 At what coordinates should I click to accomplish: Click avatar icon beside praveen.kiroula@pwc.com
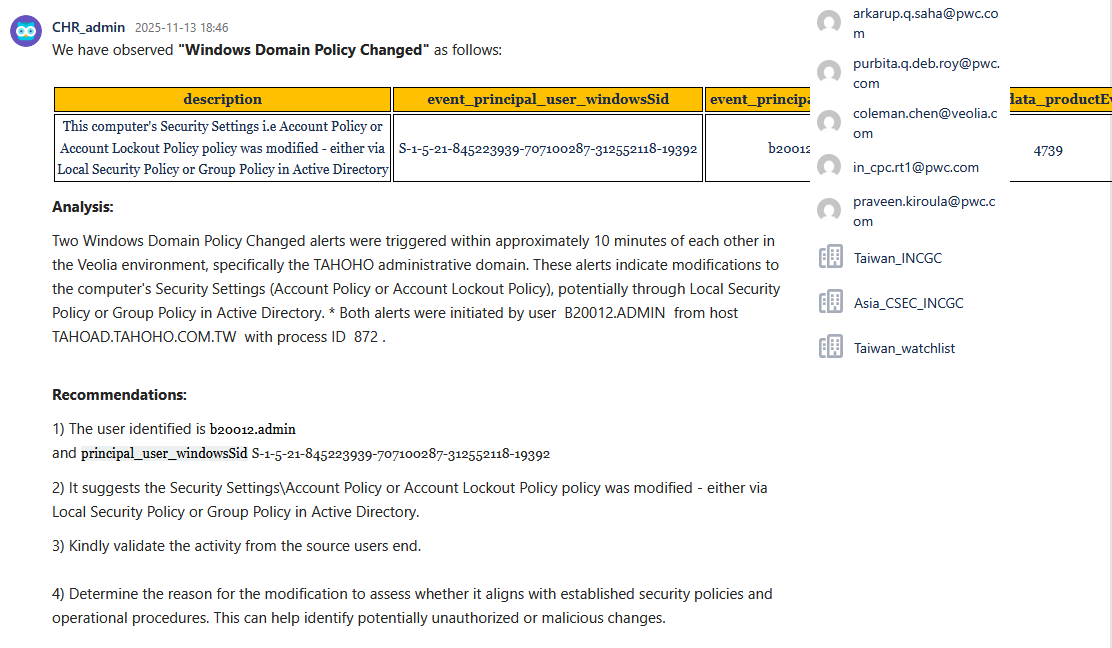coord(829,211)
